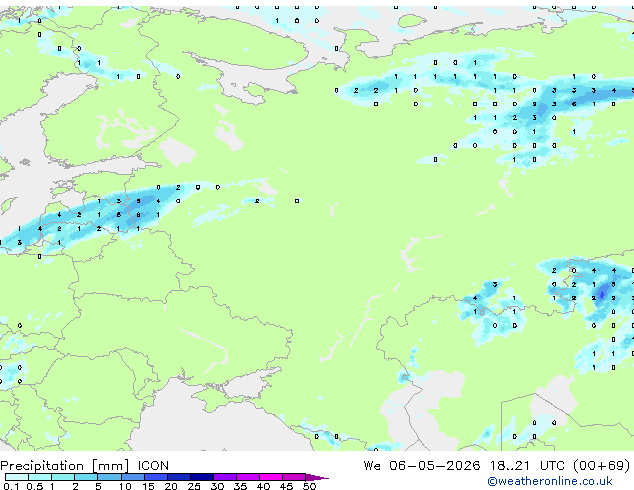Click the "10" legend scale label
Image resolution: width=634 pixels, height=490 pixels.
[x=125, y=486]
